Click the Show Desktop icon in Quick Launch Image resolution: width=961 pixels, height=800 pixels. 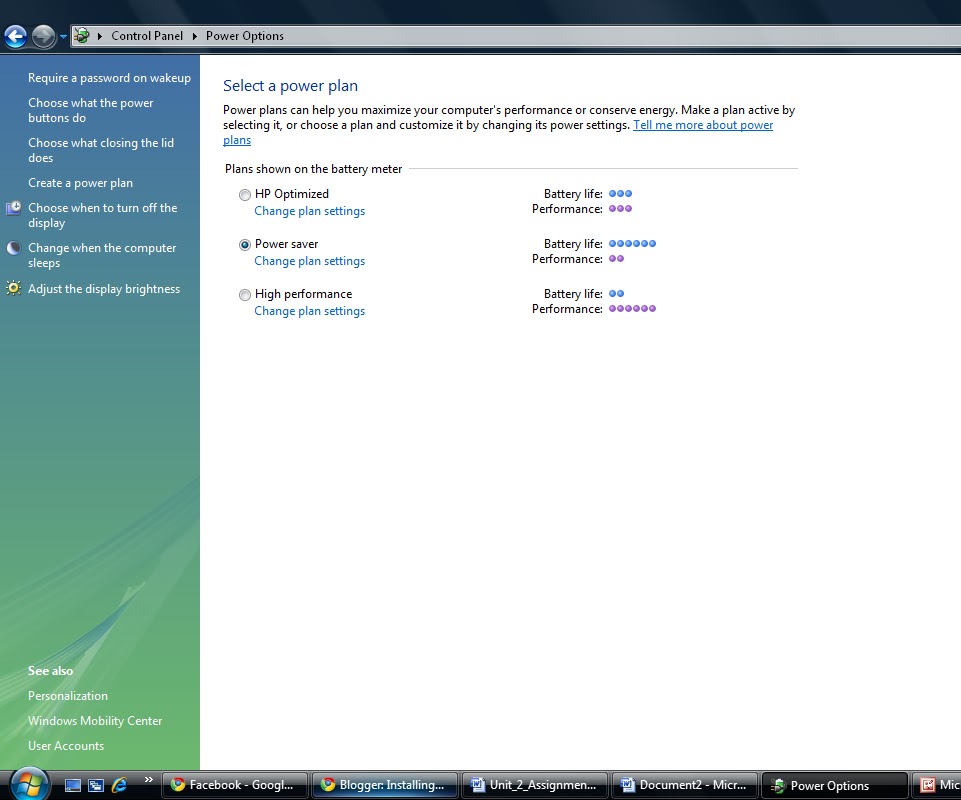click(72, 785)
